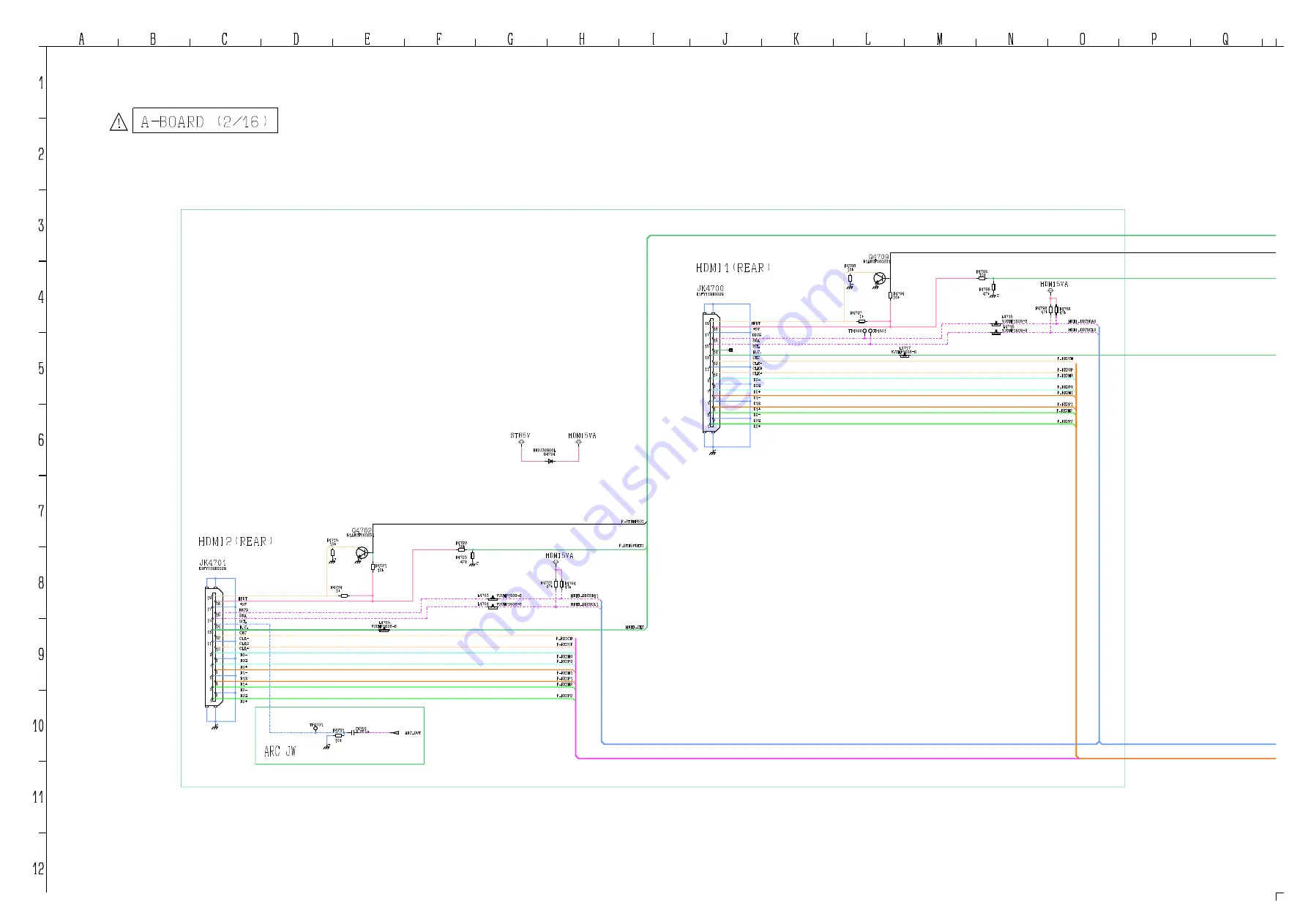
Task: Click grid column letter E
Action: 367,39
